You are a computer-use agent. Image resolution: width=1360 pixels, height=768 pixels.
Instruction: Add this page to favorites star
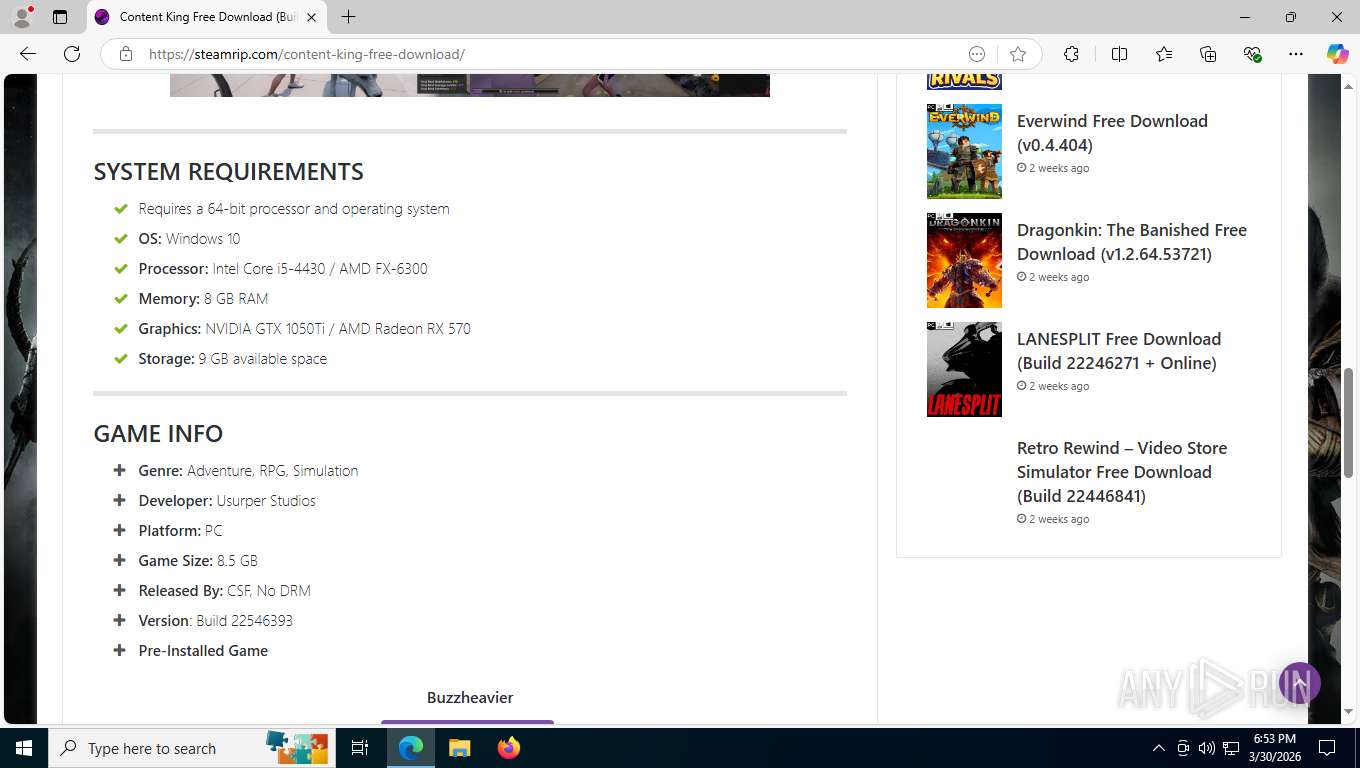(1018, 54)
